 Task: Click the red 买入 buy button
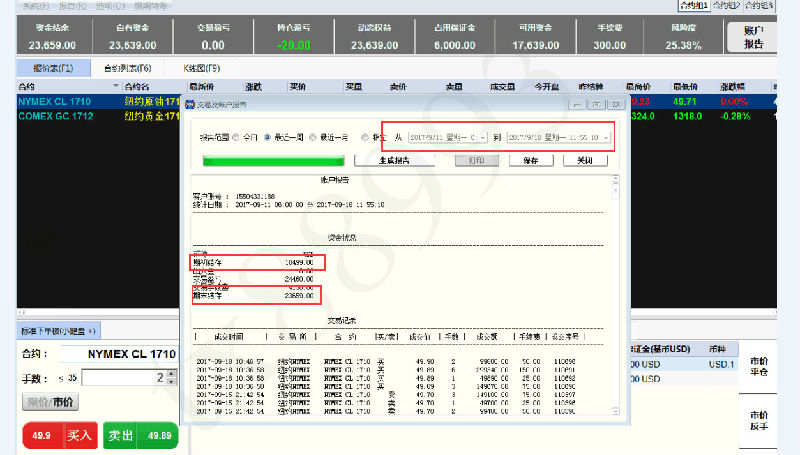coord(60,436)
